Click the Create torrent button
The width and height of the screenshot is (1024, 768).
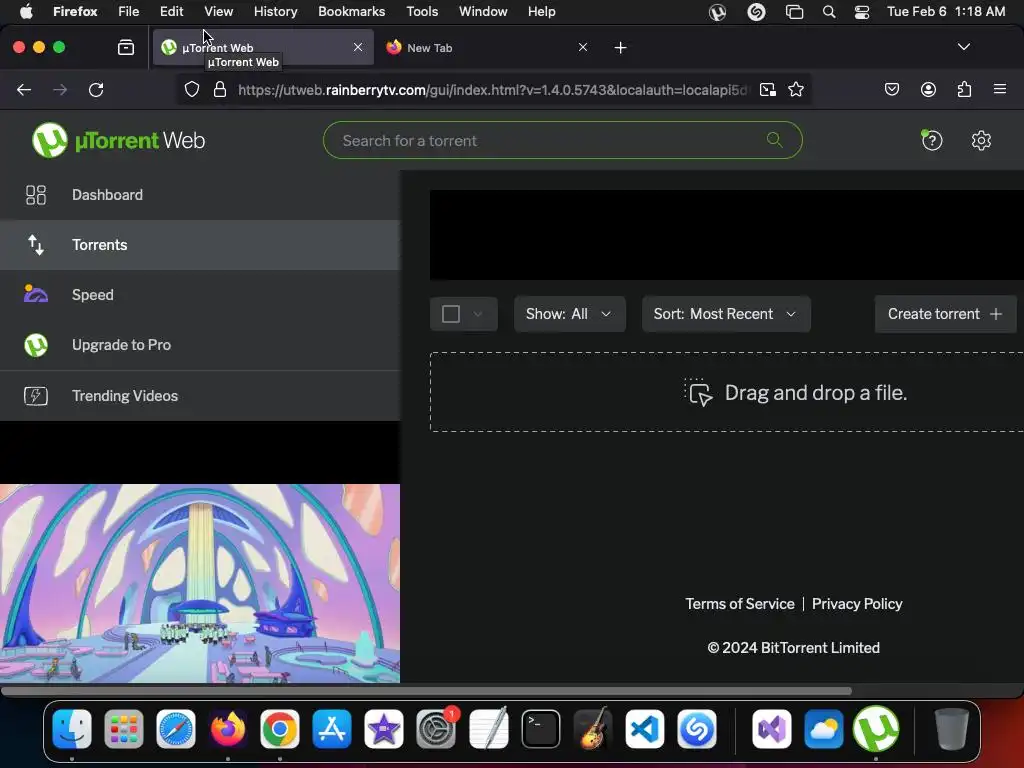945,314
